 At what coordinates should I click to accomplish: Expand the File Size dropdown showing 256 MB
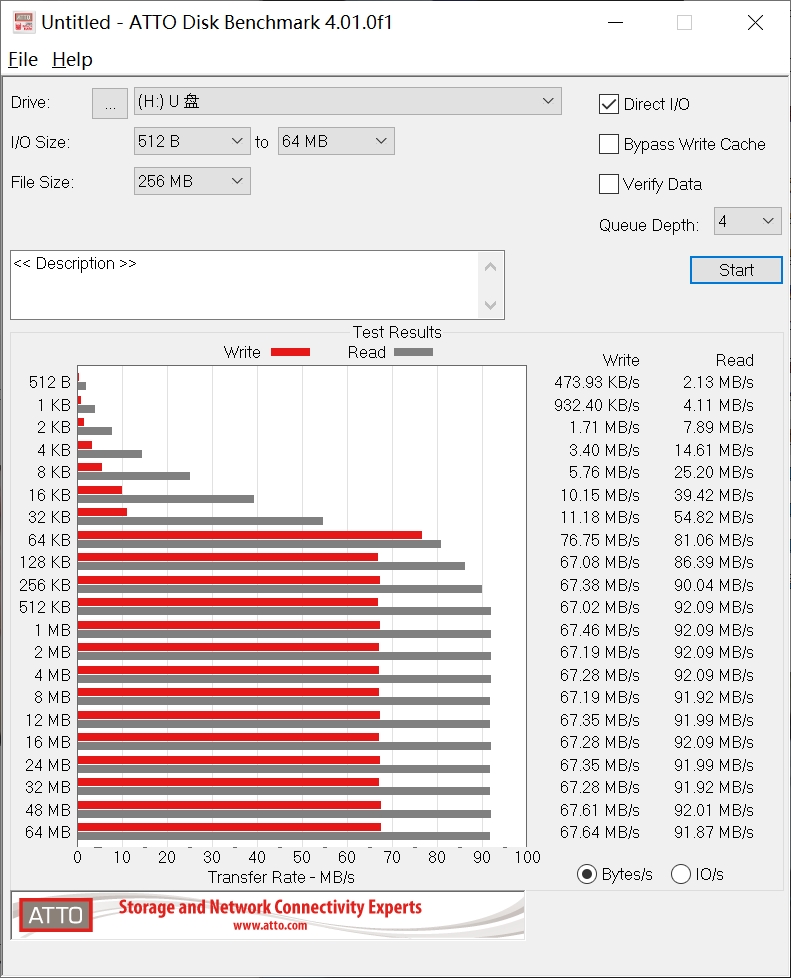pyautogui.click(x=192, y=181)
